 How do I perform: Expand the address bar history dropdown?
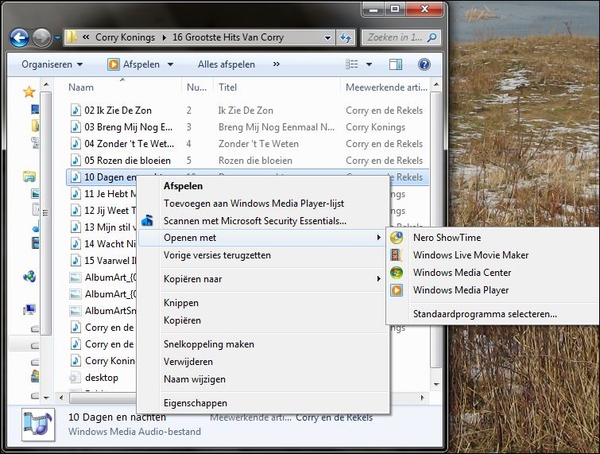tap(328, 38)
